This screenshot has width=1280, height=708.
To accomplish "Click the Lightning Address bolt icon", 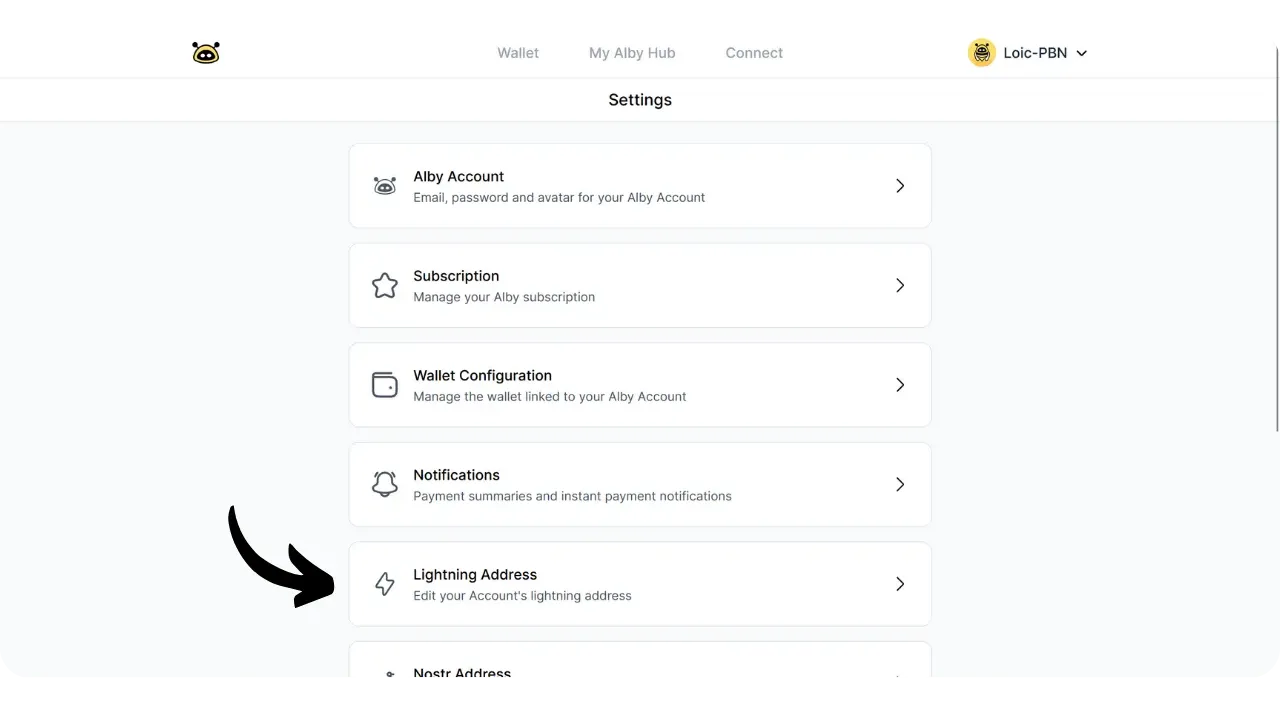I will coord(385,584).
